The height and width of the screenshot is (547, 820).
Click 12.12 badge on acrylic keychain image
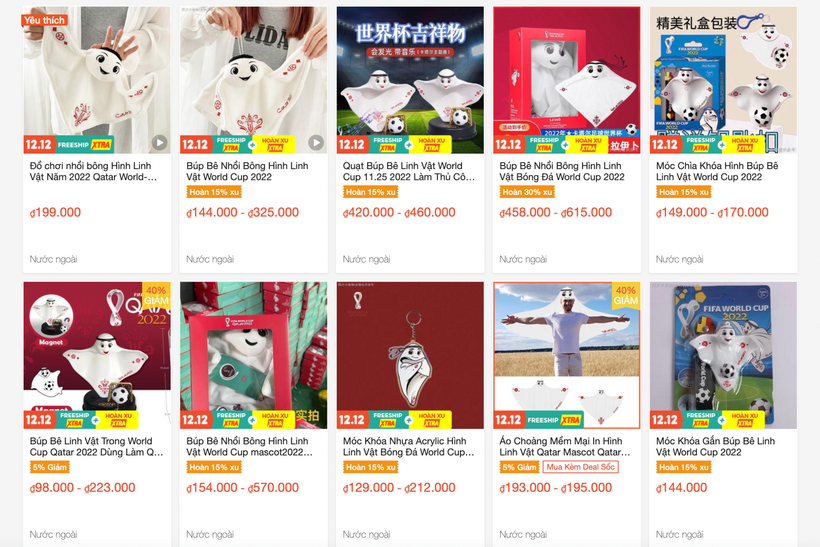coord(352,420)
